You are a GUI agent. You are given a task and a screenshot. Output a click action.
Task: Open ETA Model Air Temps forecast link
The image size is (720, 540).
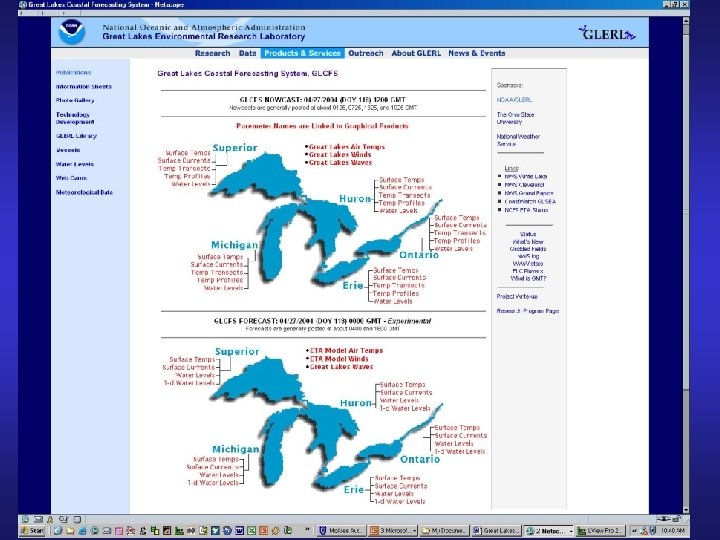346,351
